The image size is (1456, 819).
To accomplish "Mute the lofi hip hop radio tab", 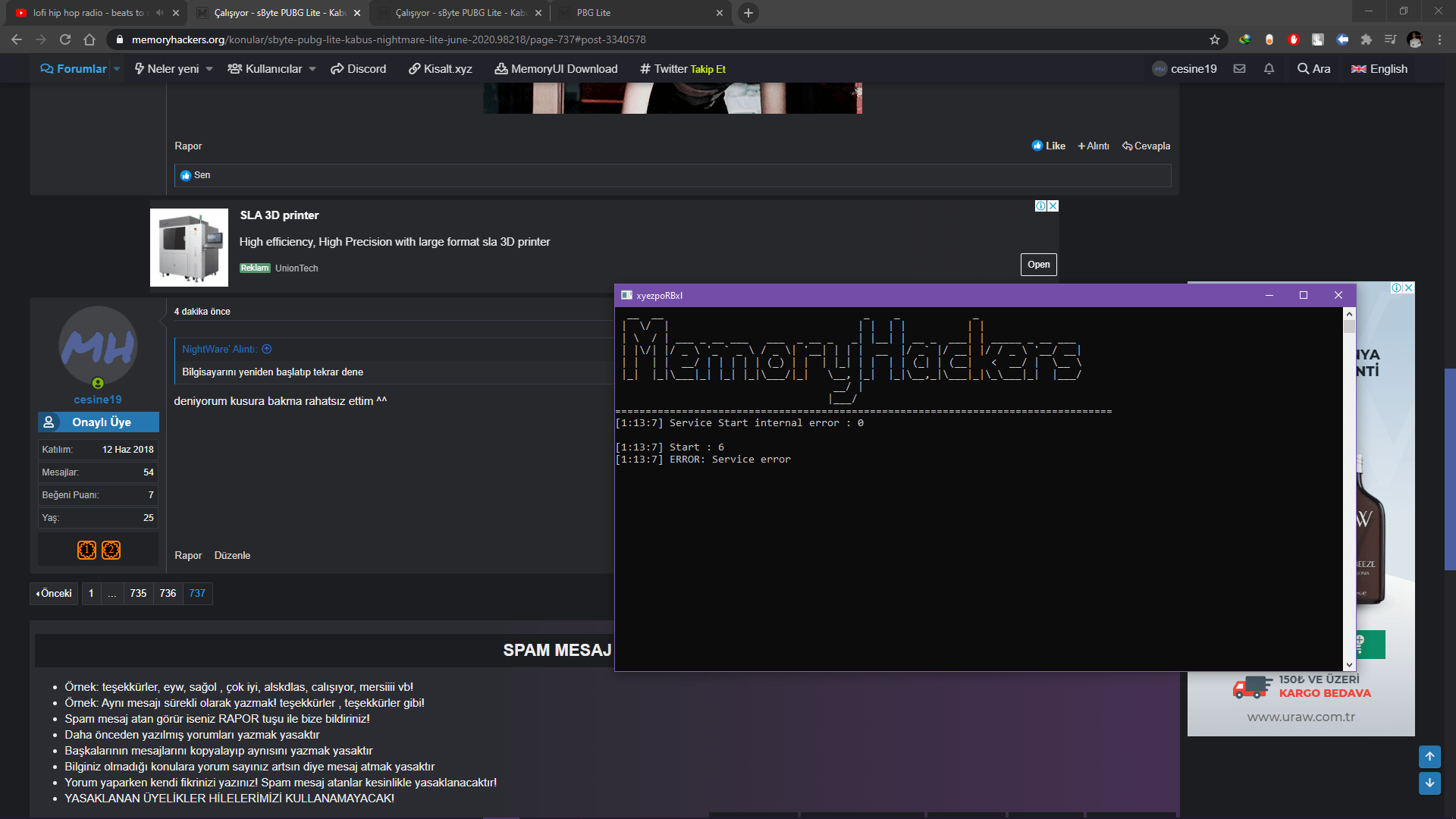I will 159,13.
